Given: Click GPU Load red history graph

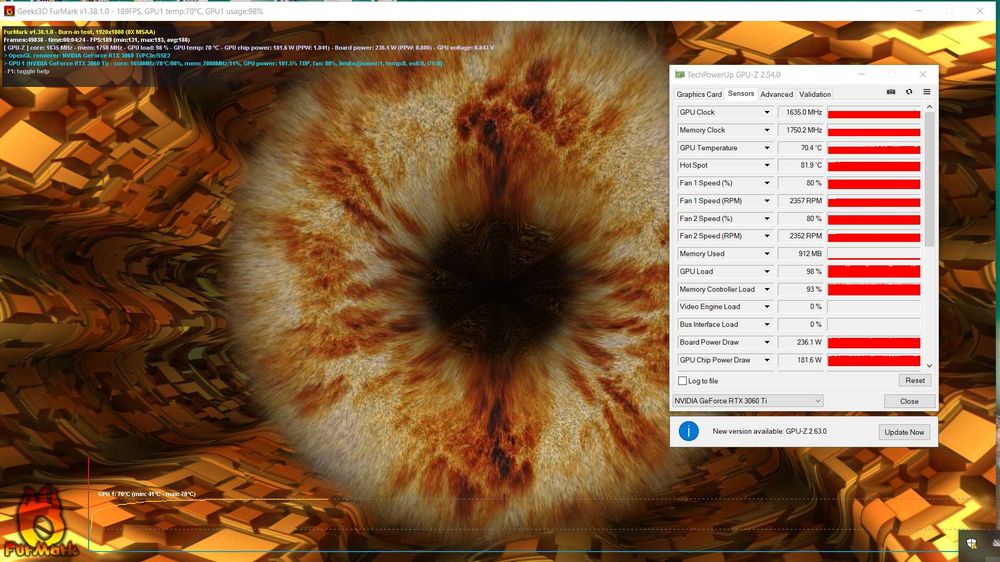Looking at the screenshot, I should [874, 272].
